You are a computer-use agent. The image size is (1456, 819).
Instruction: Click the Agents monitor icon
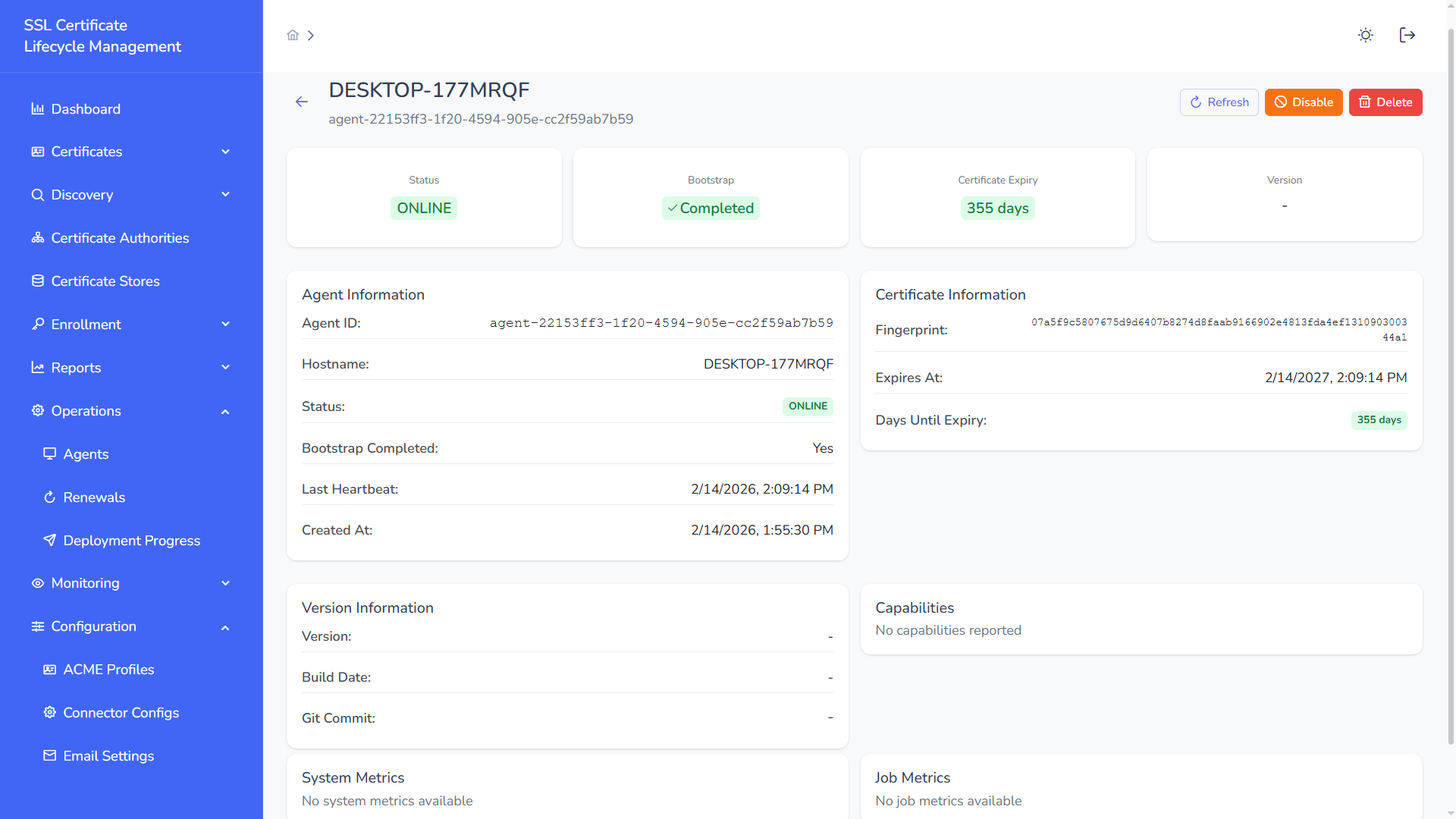[x=49, y=453]
